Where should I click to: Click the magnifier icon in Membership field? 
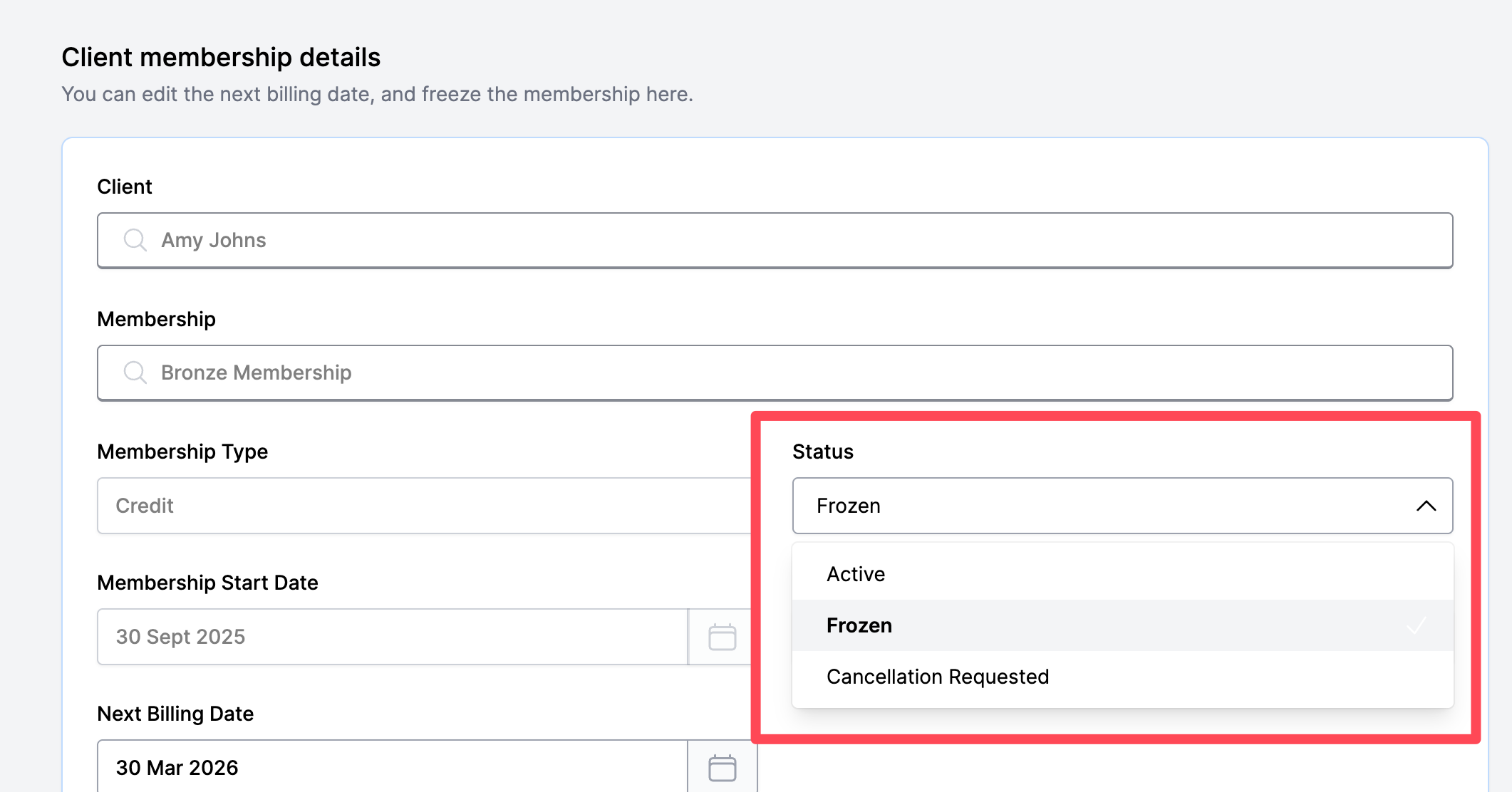135,372
